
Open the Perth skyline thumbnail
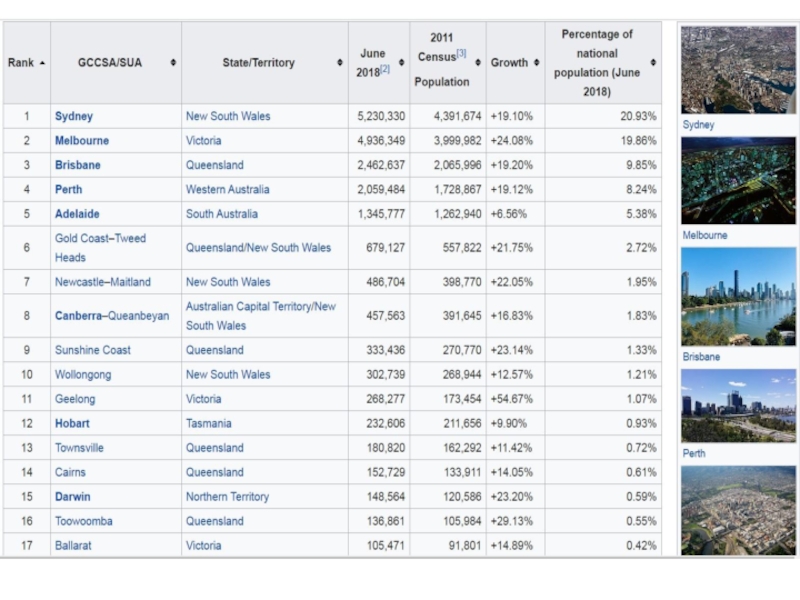coord(738,406)
